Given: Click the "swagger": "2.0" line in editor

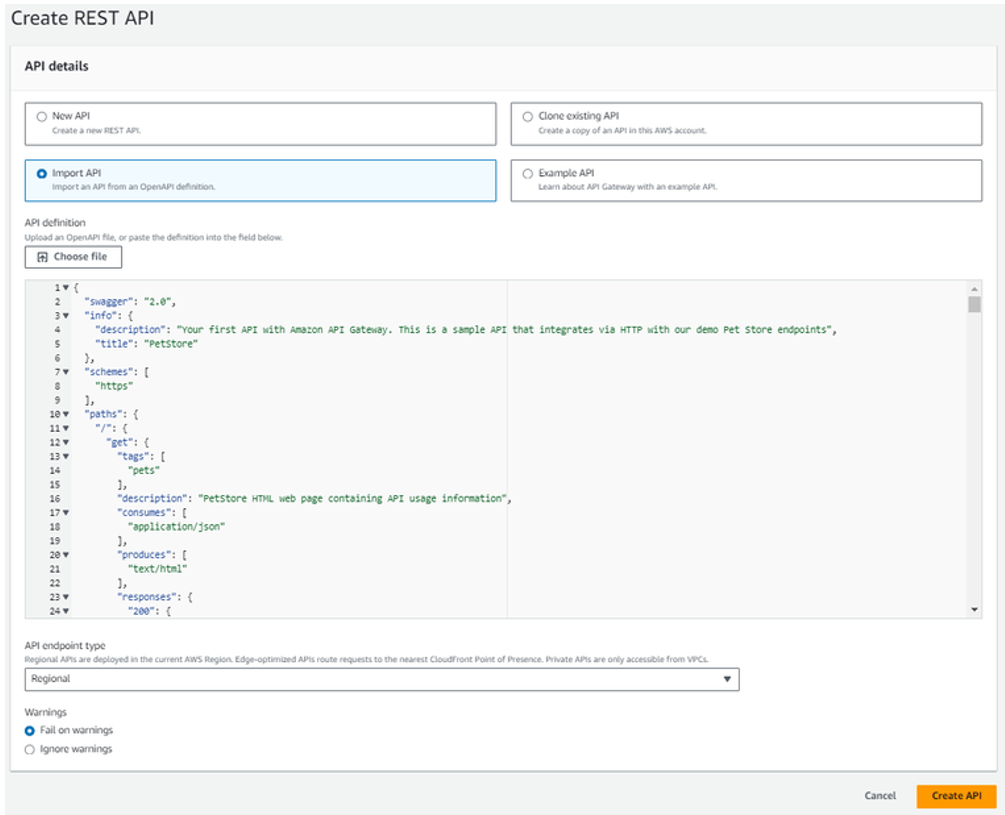Looking at the screenshot, I should point(130,302).
